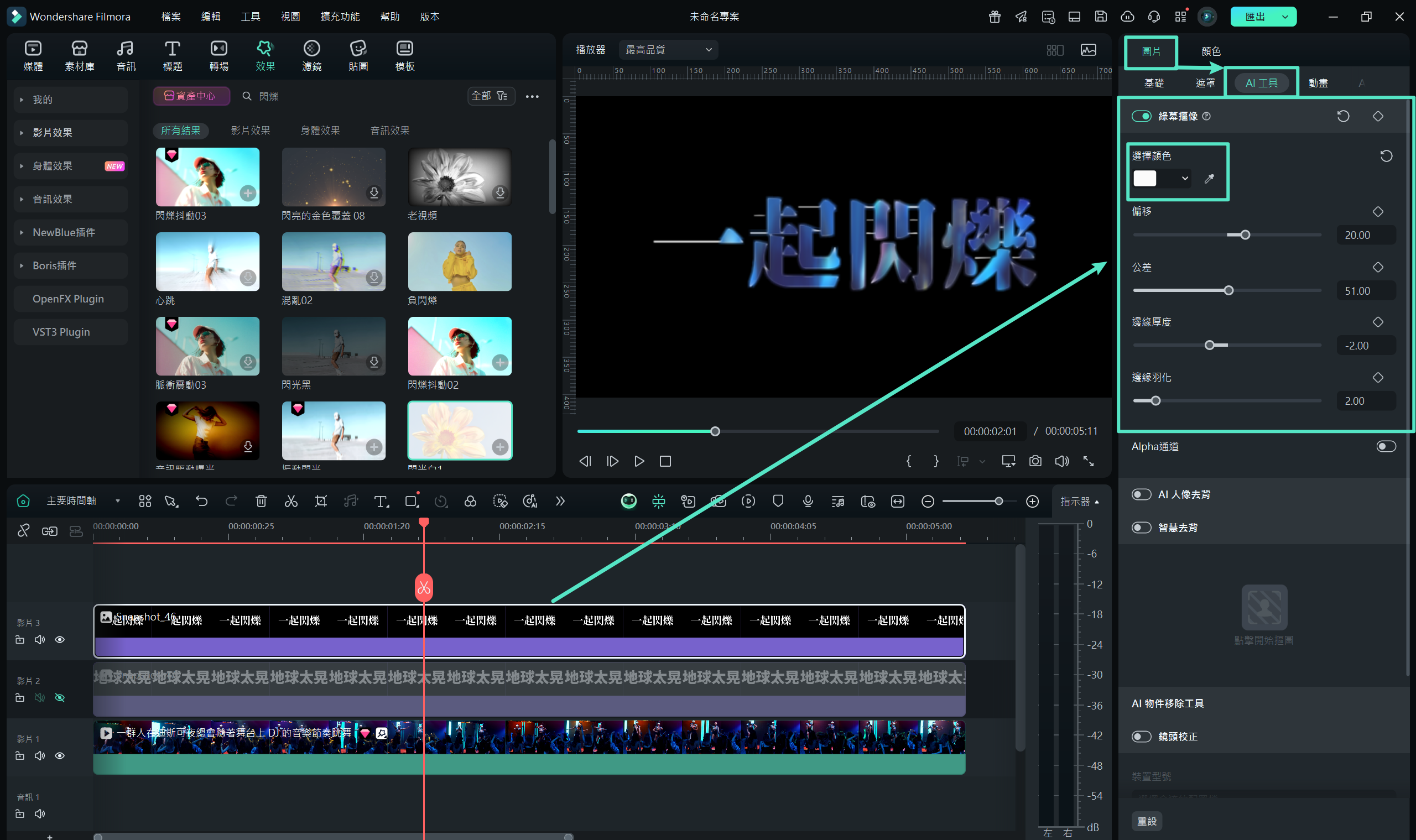This screenshot has width=1416, height=840.
Task: Click the 匯出 export button
Action: pyautogui.click(x=1254, y=17)
